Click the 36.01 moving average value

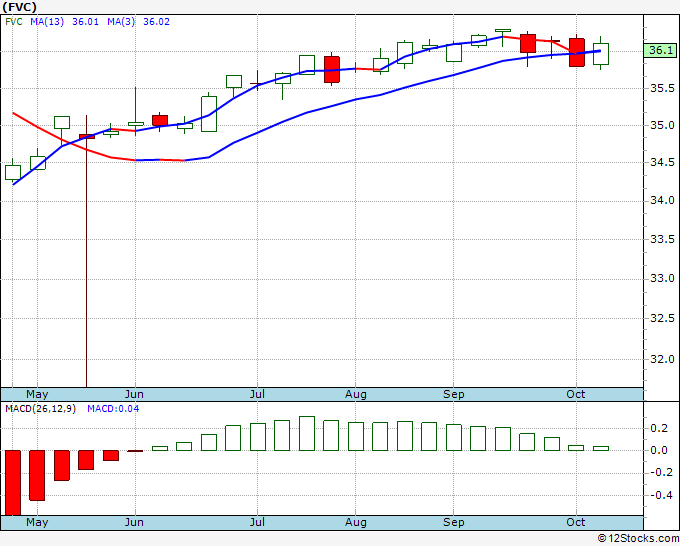[85, 22]
